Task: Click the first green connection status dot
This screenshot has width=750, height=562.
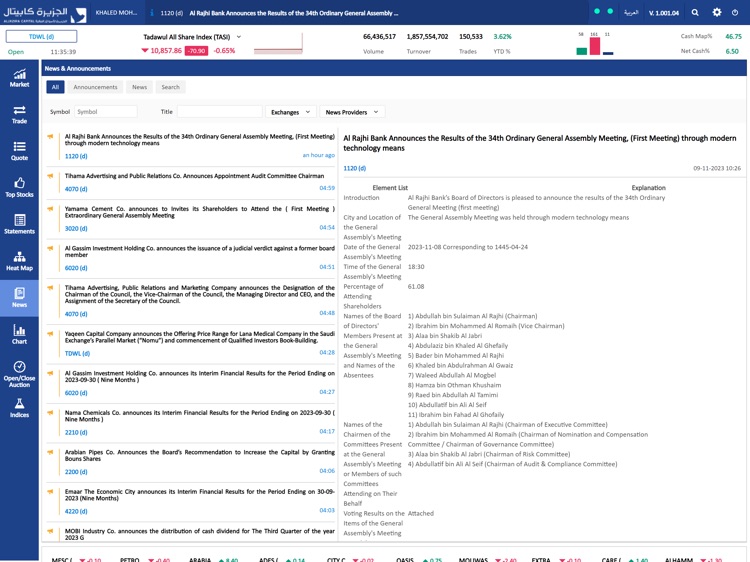Action: [x=597, y=11]
